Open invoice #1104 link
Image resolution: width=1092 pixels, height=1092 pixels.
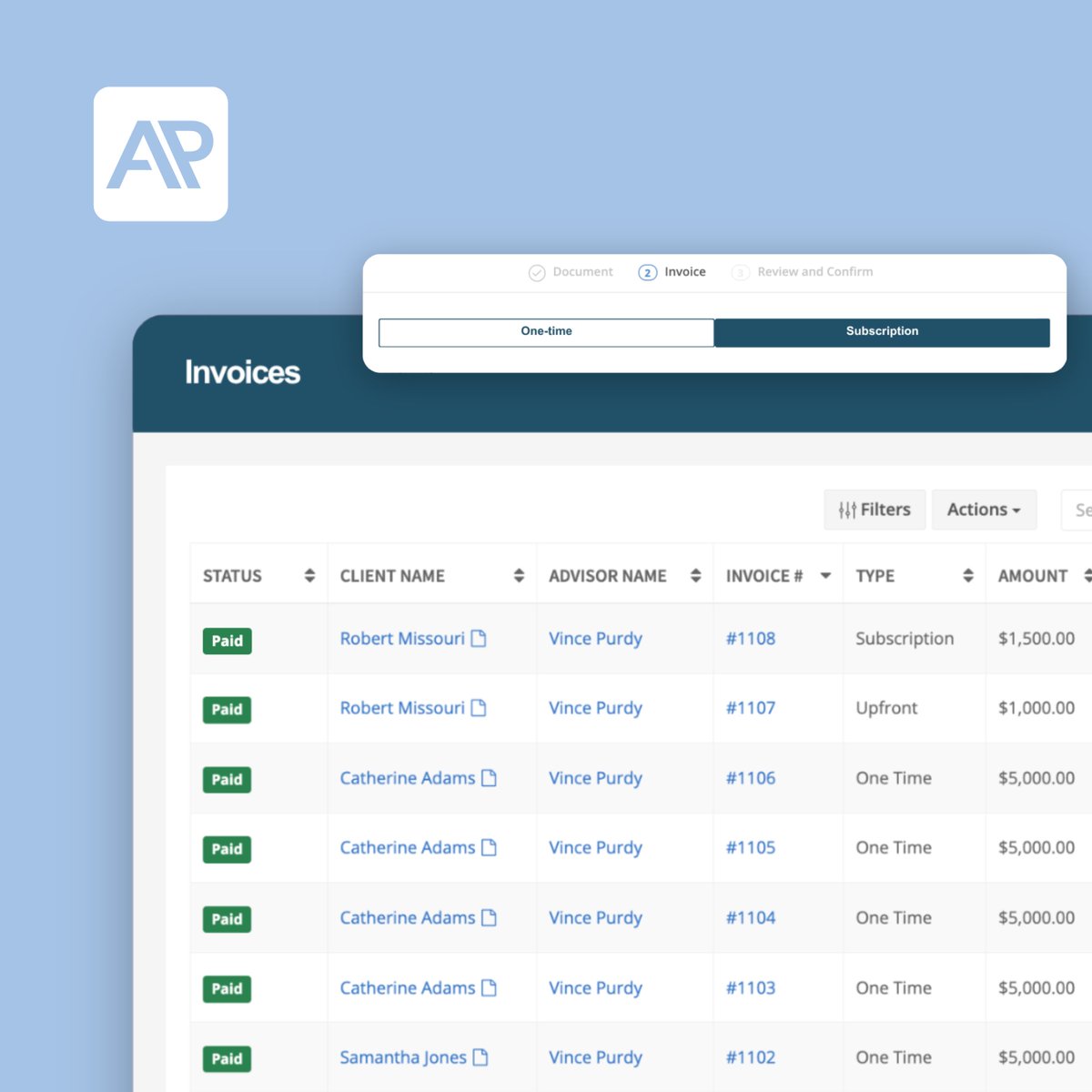point(751,917)
